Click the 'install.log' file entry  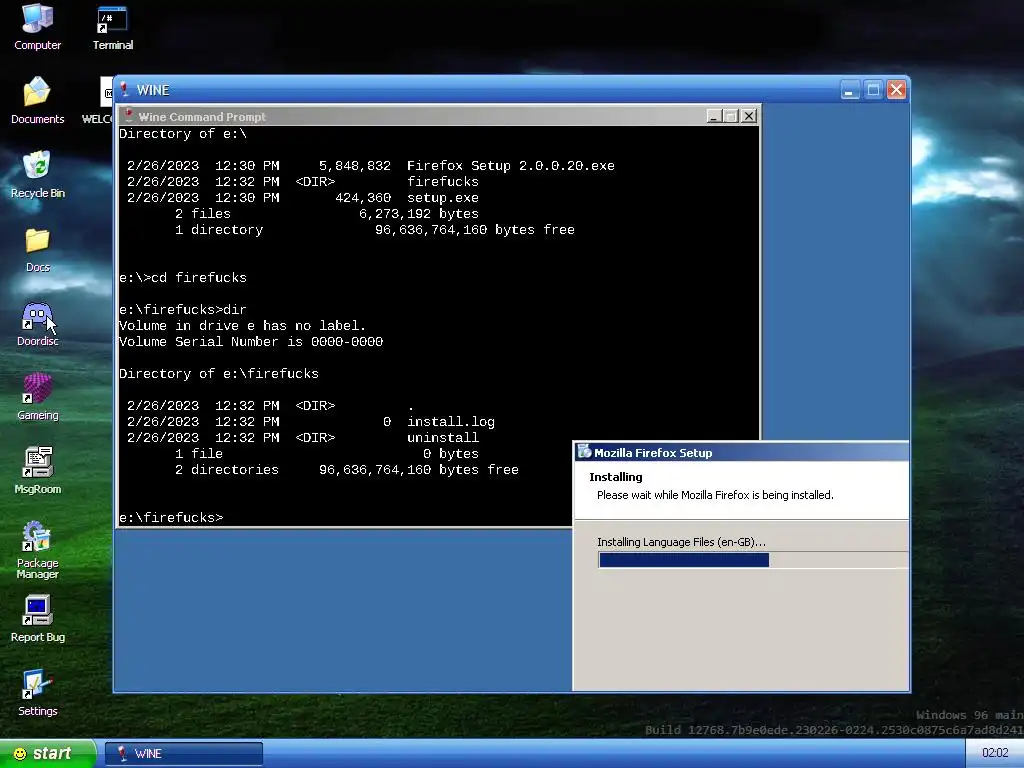tap(451, 422)
